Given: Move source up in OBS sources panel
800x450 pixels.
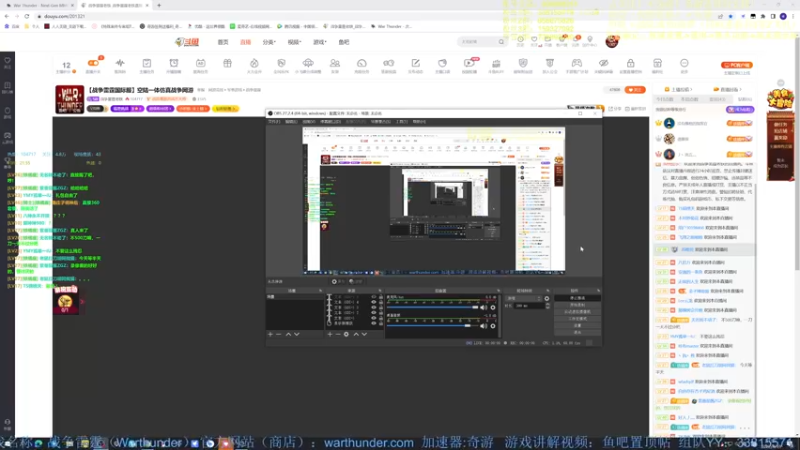Looking at the screenshot, I should [356, 334].
